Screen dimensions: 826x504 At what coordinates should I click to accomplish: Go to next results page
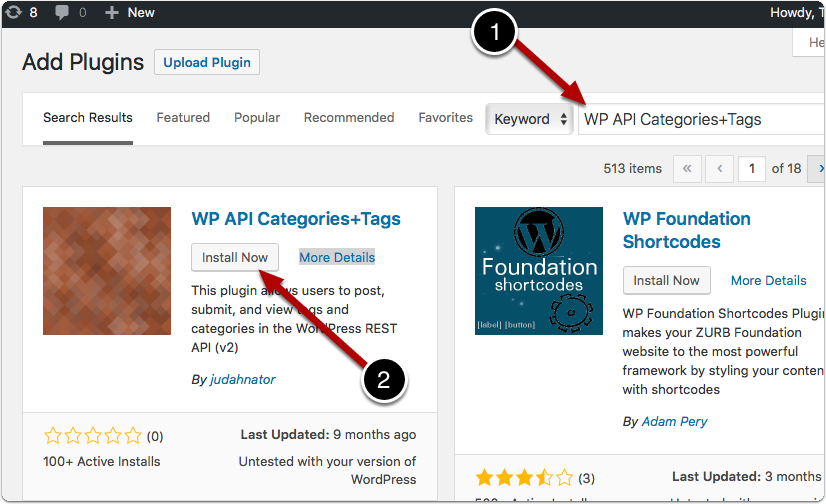[x=817, y=169]
